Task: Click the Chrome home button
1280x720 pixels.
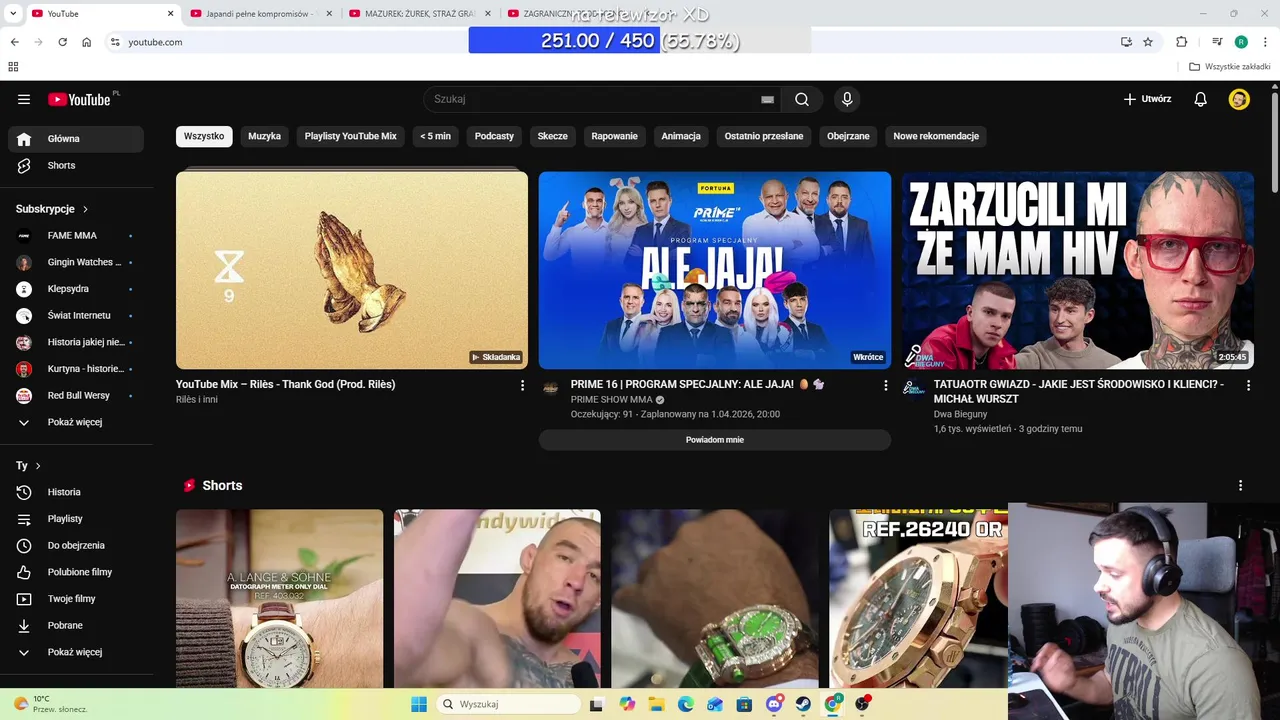Action: click(x=87, y=42)
